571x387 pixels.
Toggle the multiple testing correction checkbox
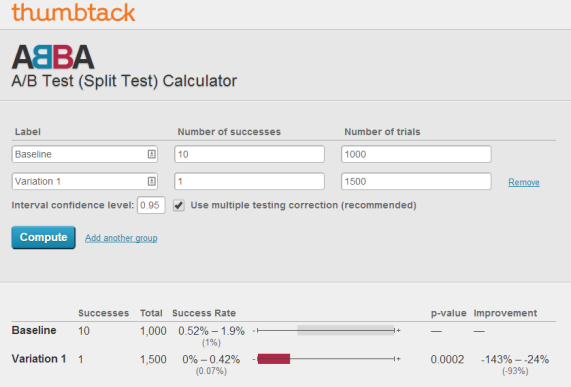coord(178,205)
